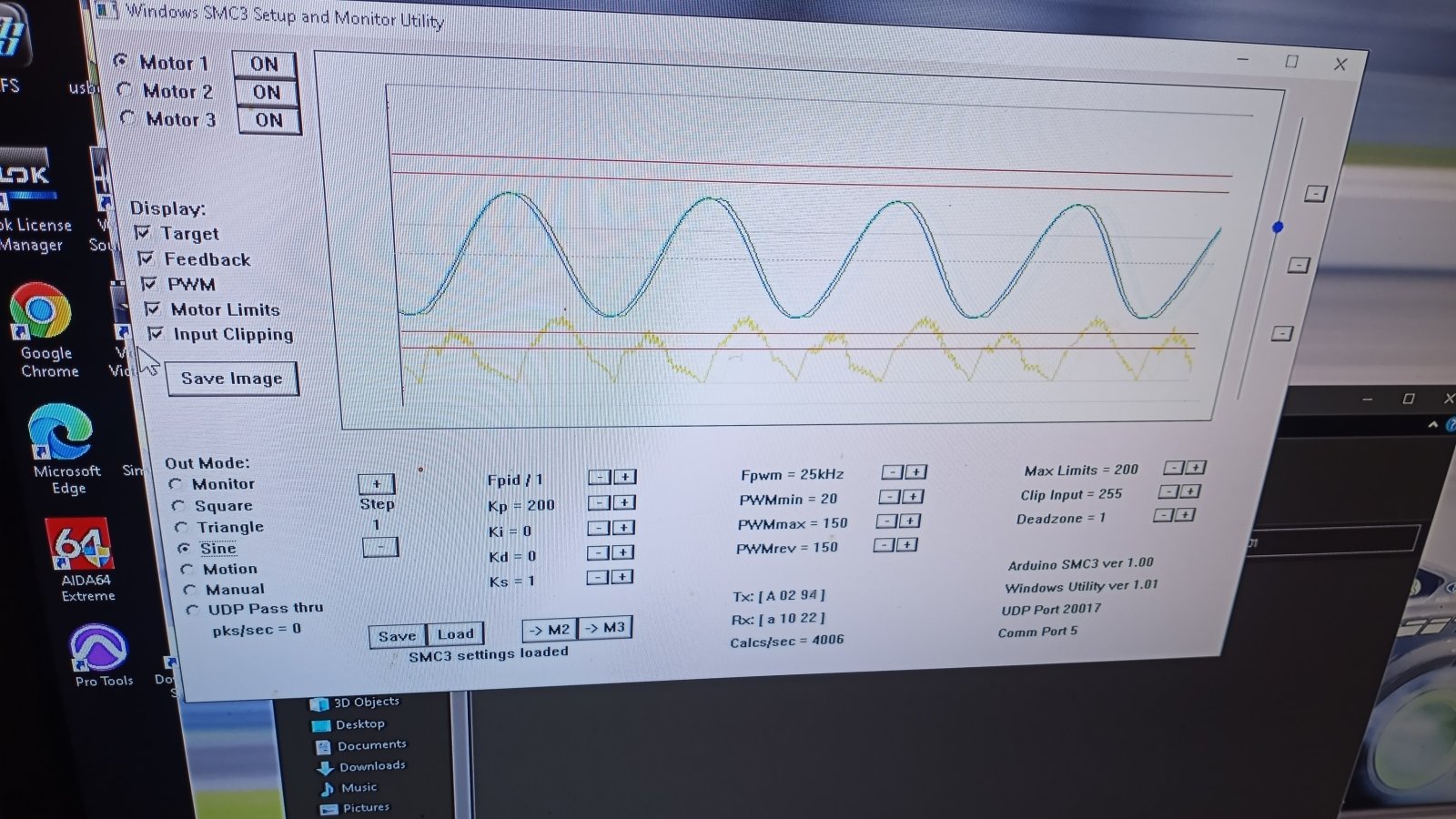
Task: Increase Max Limits value
Action: tap(1197, 468)
